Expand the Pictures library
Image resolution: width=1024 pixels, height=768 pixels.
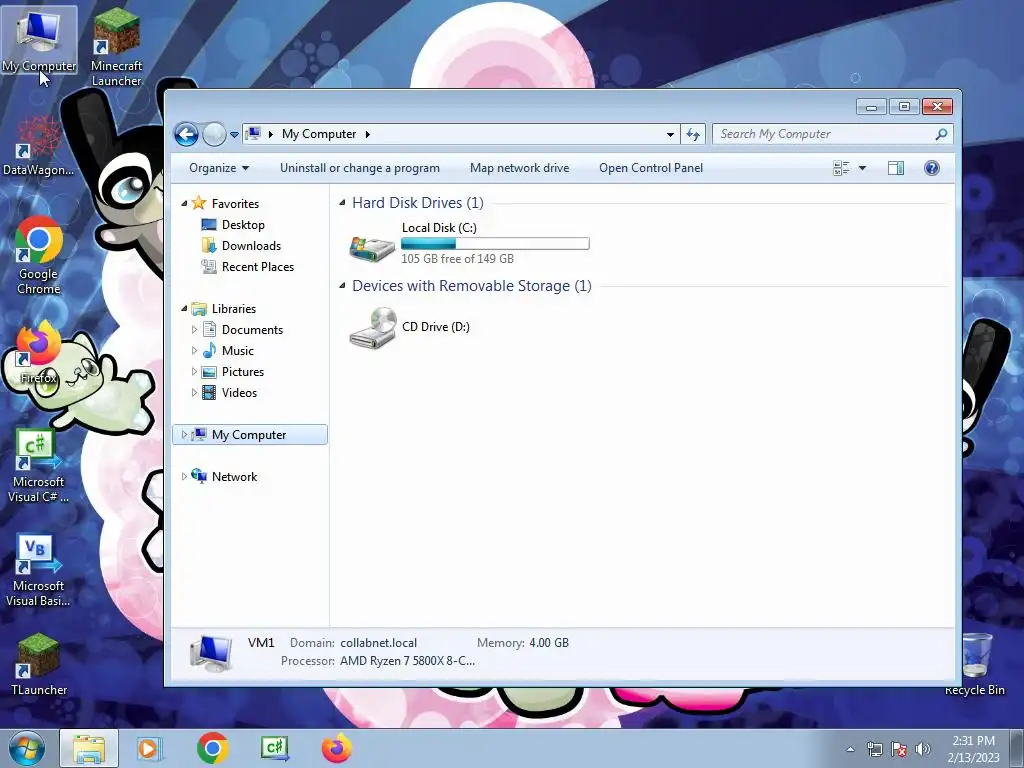coord(194,372)
